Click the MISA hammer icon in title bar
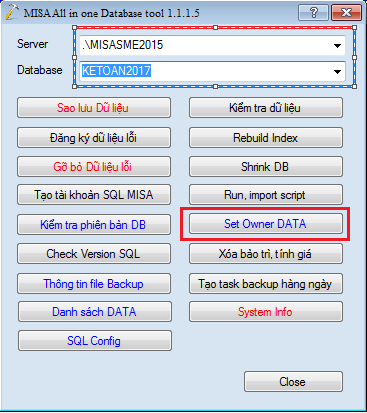This screenshot has width=367, height=413. [11, 12]
